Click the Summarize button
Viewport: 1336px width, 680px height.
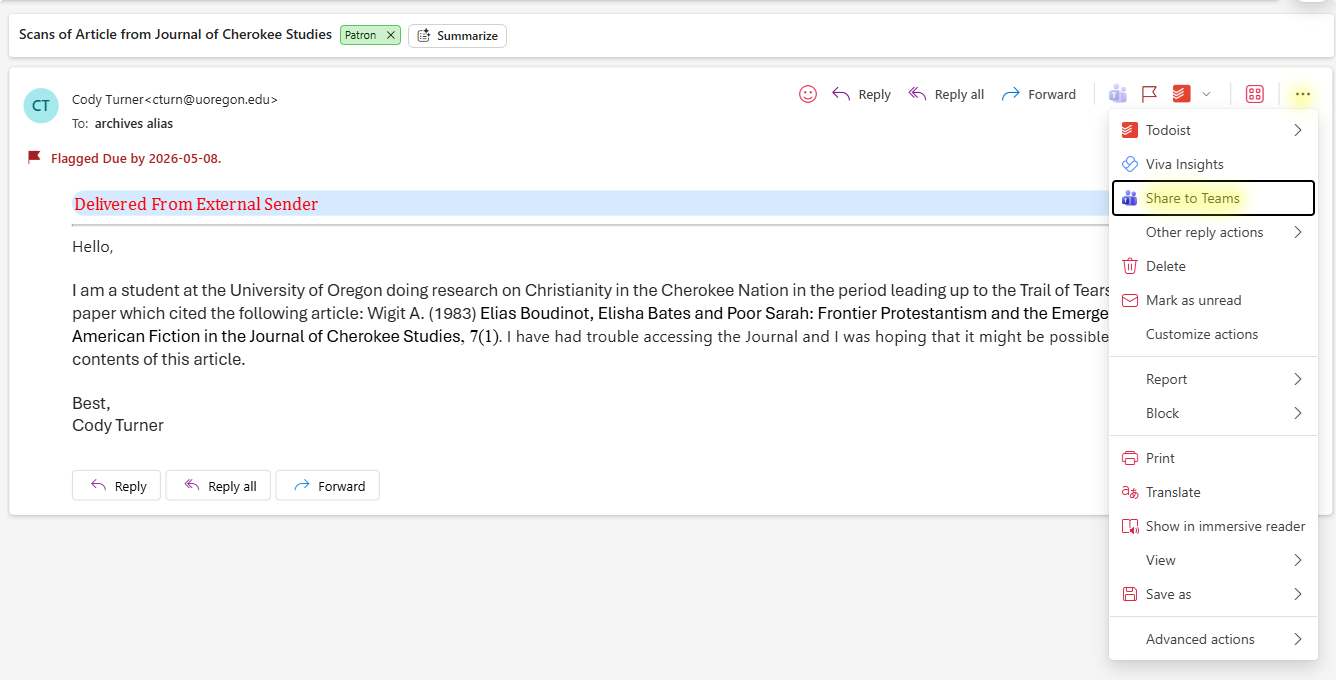click(x=457, y=36)
